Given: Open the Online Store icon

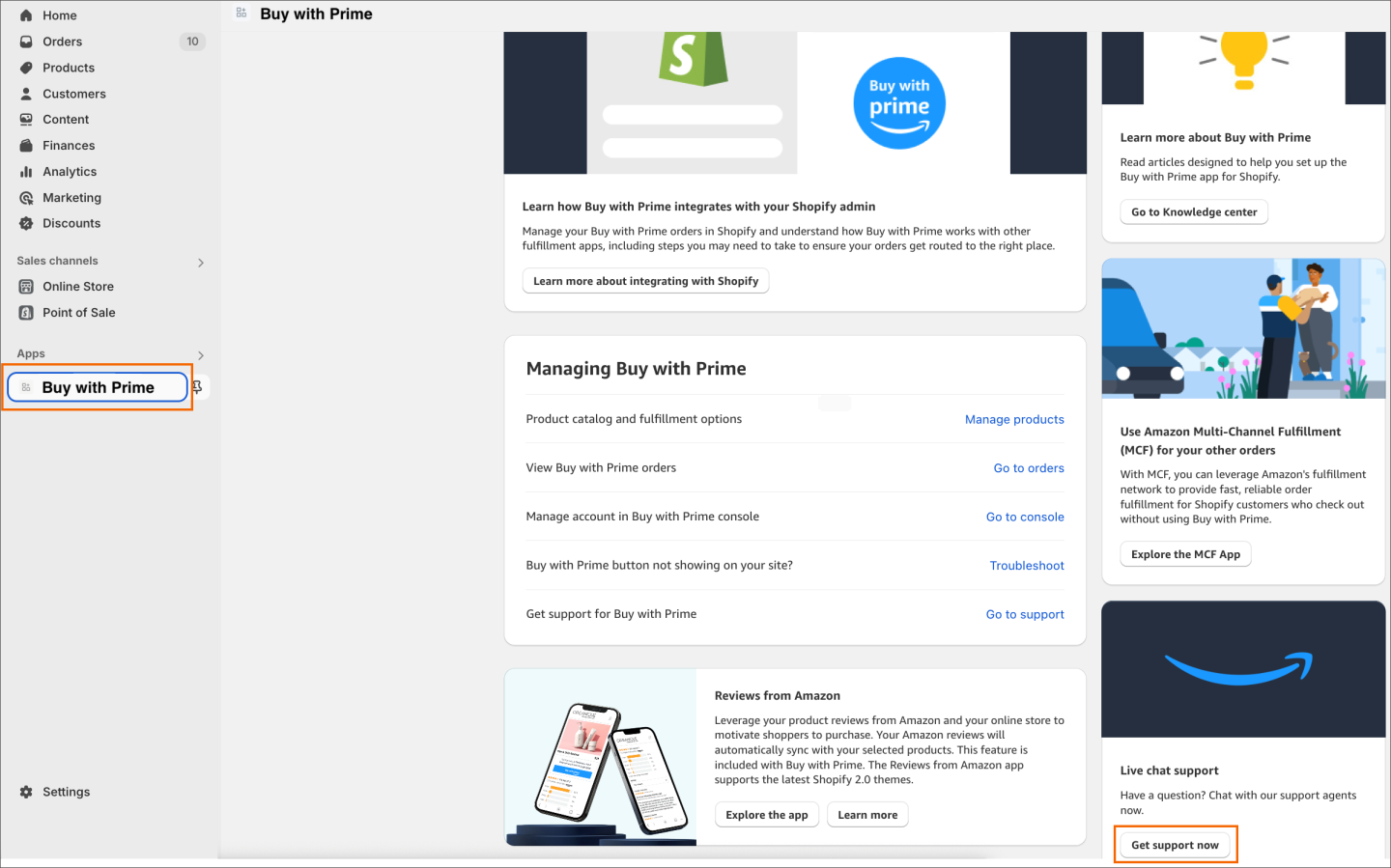Looking at the screenshot, I should click(26, 286).
